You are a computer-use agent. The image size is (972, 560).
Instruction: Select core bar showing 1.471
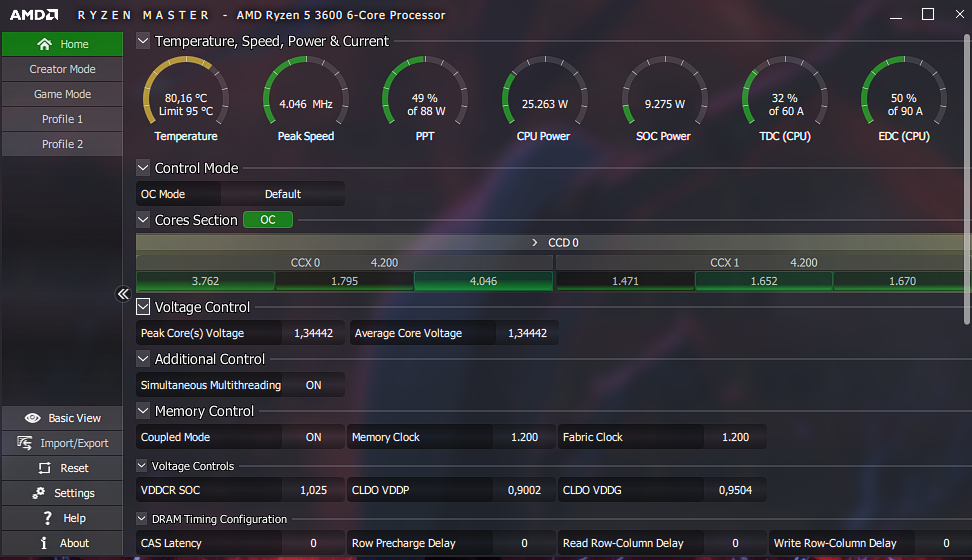click(625, 281)
